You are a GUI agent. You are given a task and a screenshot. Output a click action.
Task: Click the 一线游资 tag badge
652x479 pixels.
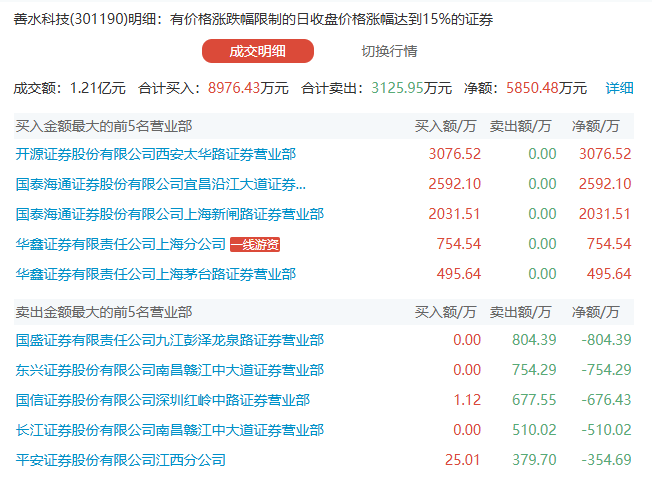255,244
